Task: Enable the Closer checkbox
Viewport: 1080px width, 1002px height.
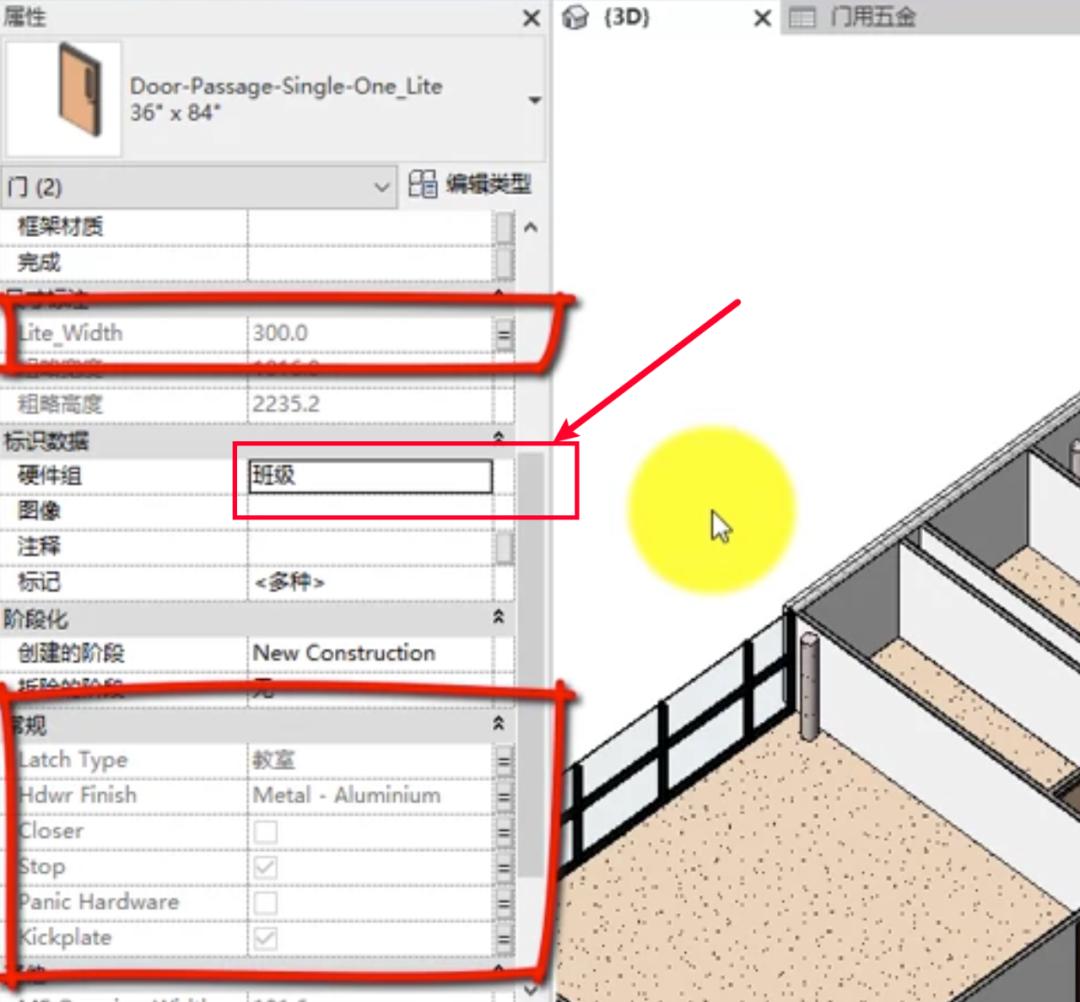Action: pos(264,830)
